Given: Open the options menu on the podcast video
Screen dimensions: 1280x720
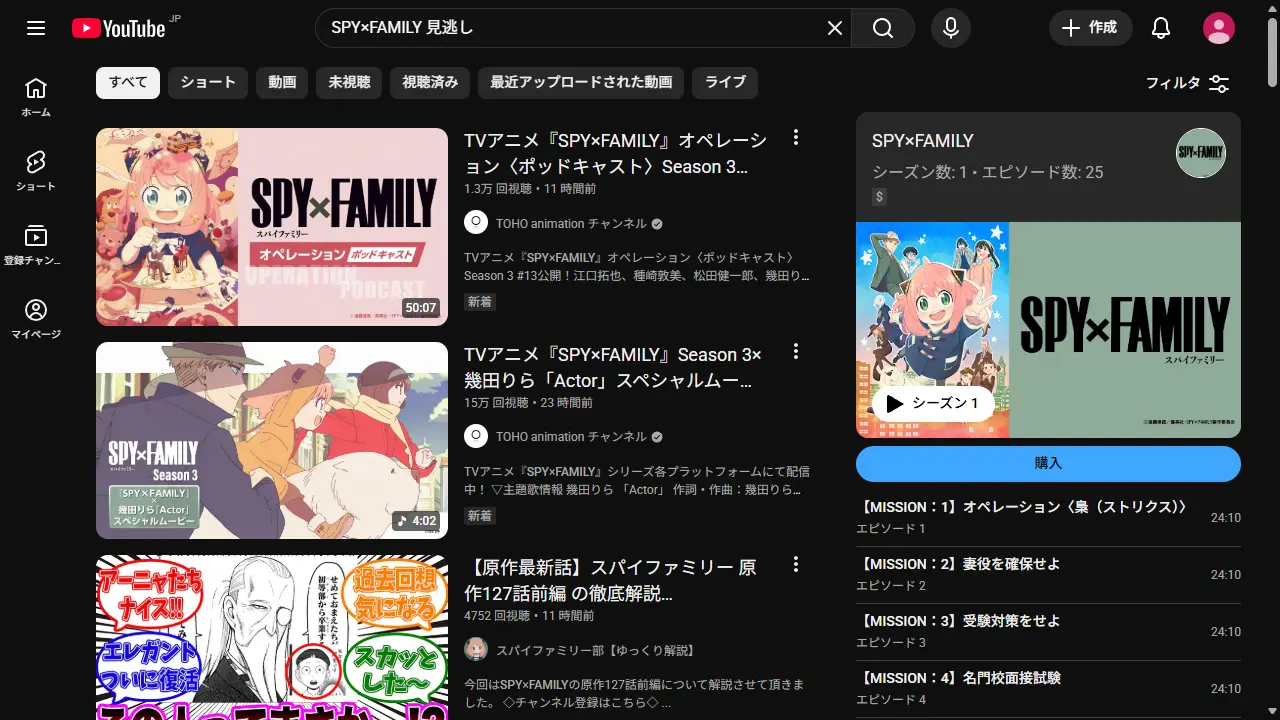Looking at the screenshot, I should 795,137.
